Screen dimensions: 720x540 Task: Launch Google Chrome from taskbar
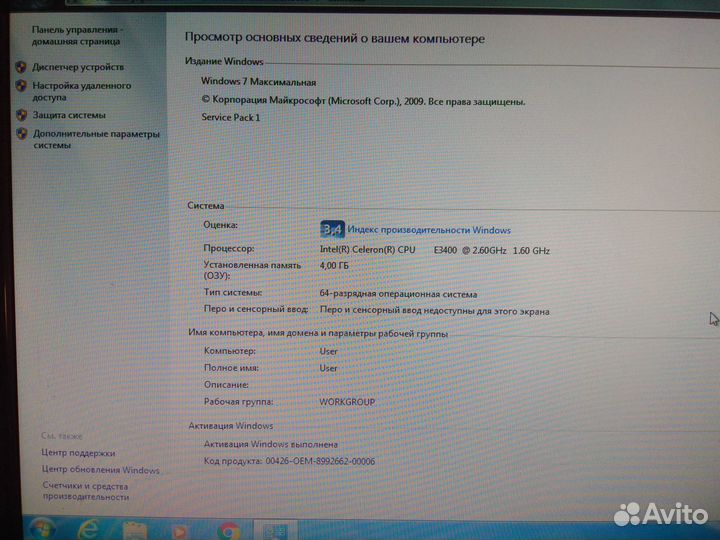pos(229,531)
